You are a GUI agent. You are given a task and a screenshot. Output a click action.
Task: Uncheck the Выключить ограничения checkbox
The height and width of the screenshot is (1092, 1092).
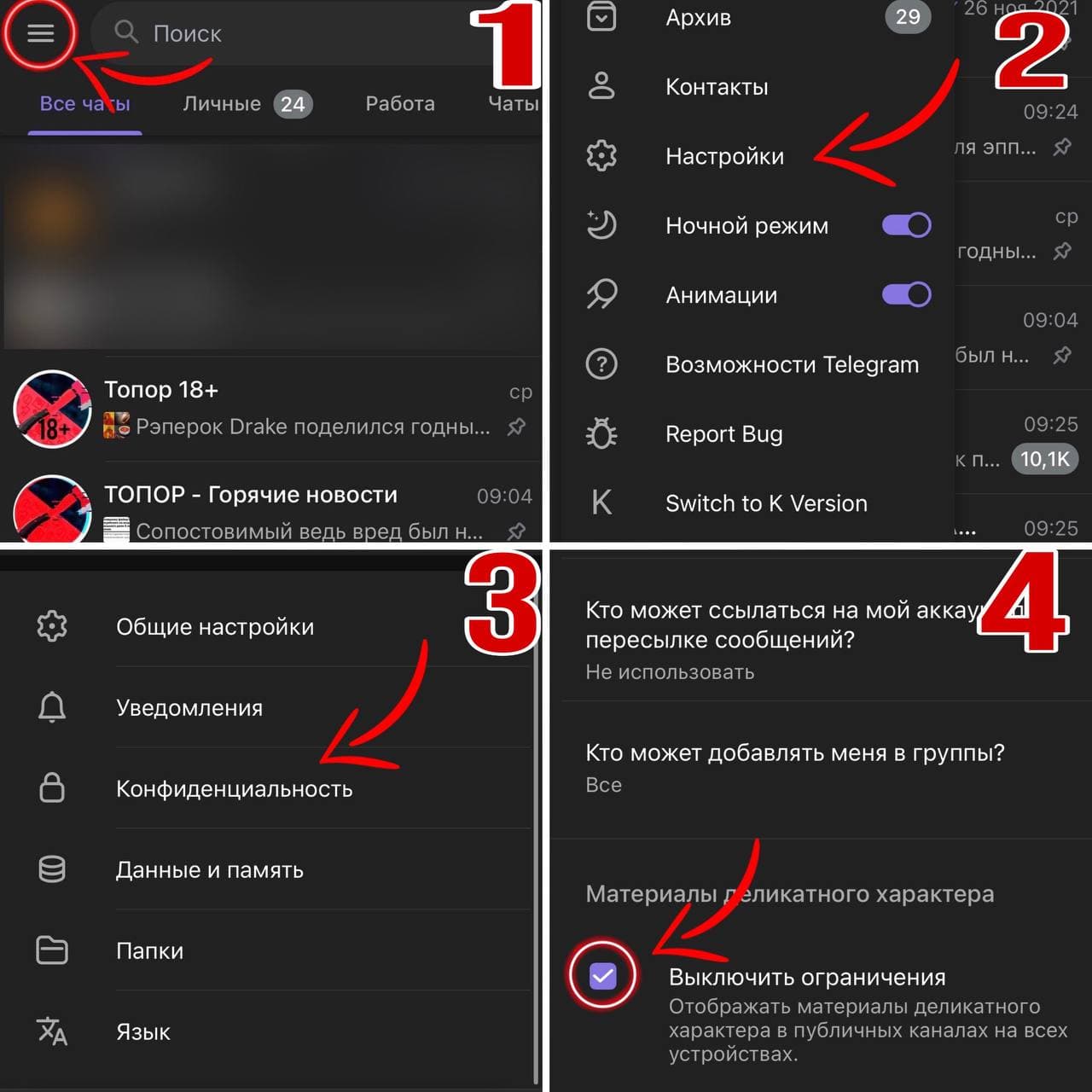pos(602,975)
